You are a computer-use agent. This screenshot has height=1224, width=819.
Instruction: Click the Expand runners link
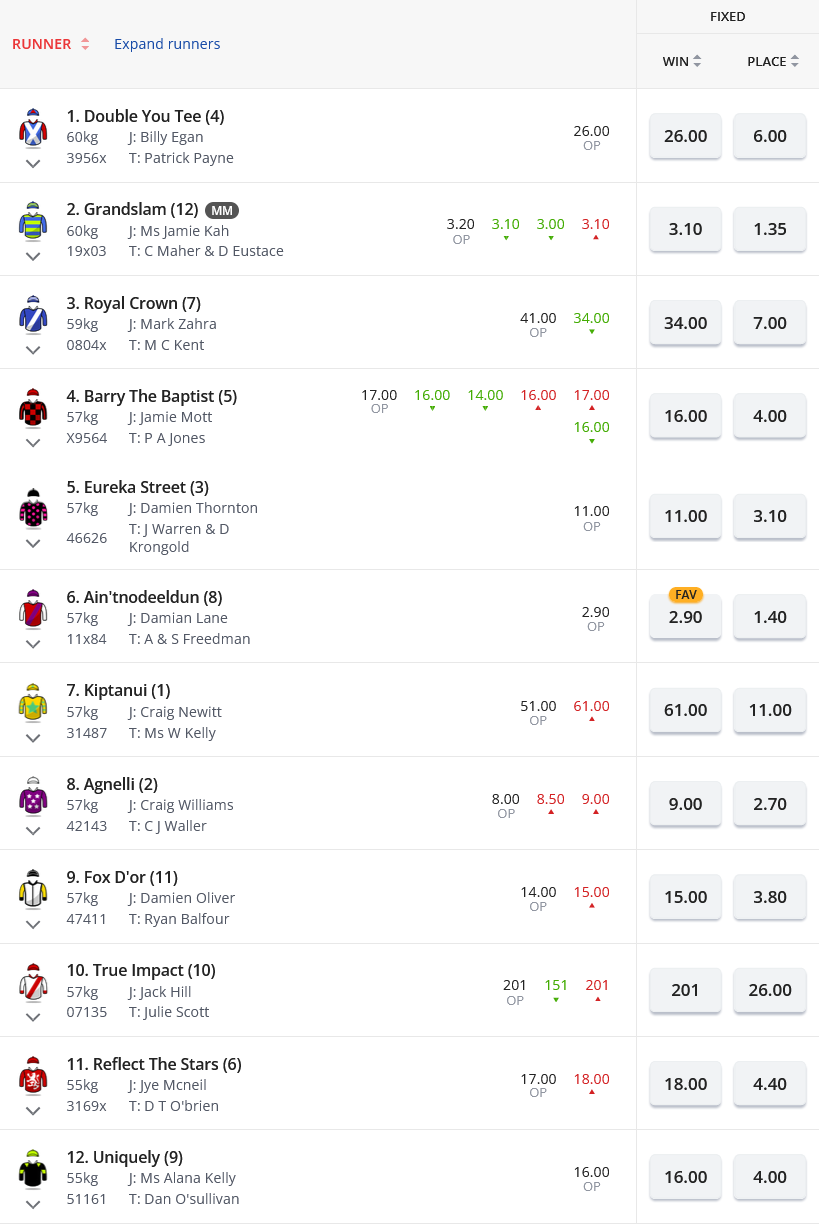(x=167, y=44)
